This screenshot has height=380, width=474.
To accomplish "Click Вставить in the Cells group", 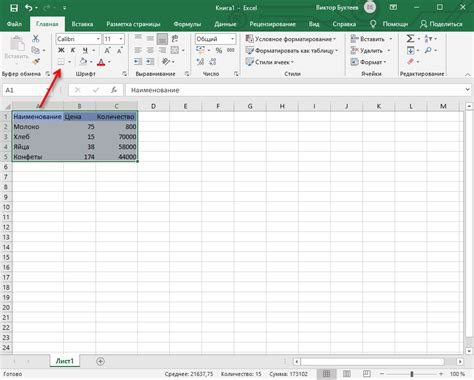I will [368, 39].
